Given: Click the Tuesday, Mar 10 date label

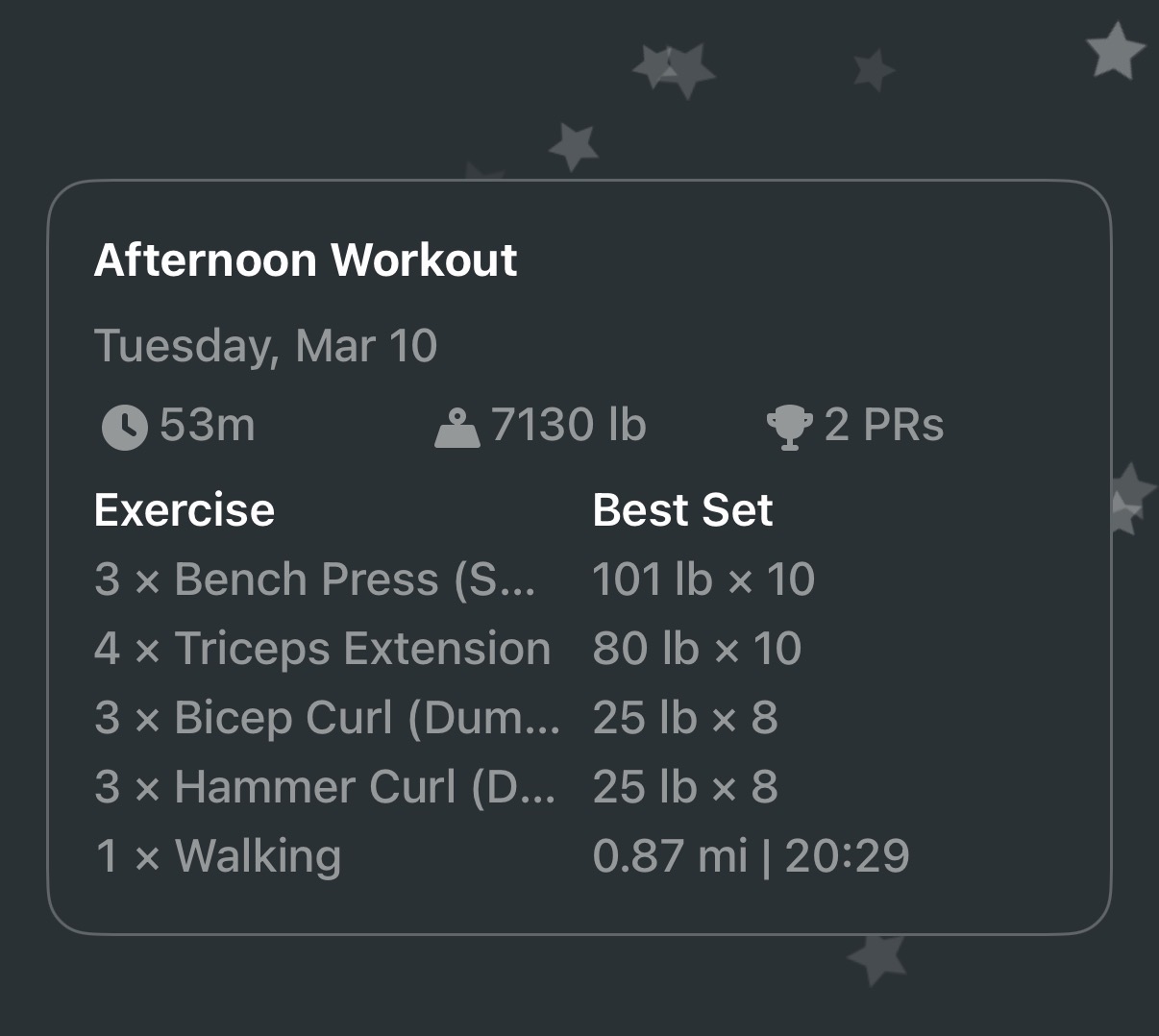Looking at the screenshot, I should click(265, 345).
